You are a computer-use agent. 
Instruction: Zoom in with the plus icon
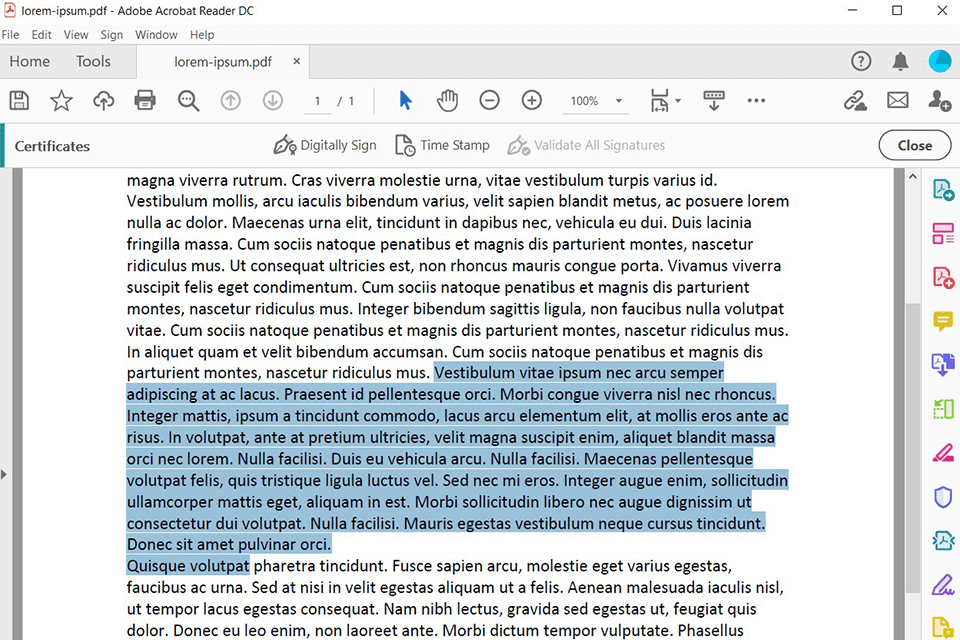(531, 100)
